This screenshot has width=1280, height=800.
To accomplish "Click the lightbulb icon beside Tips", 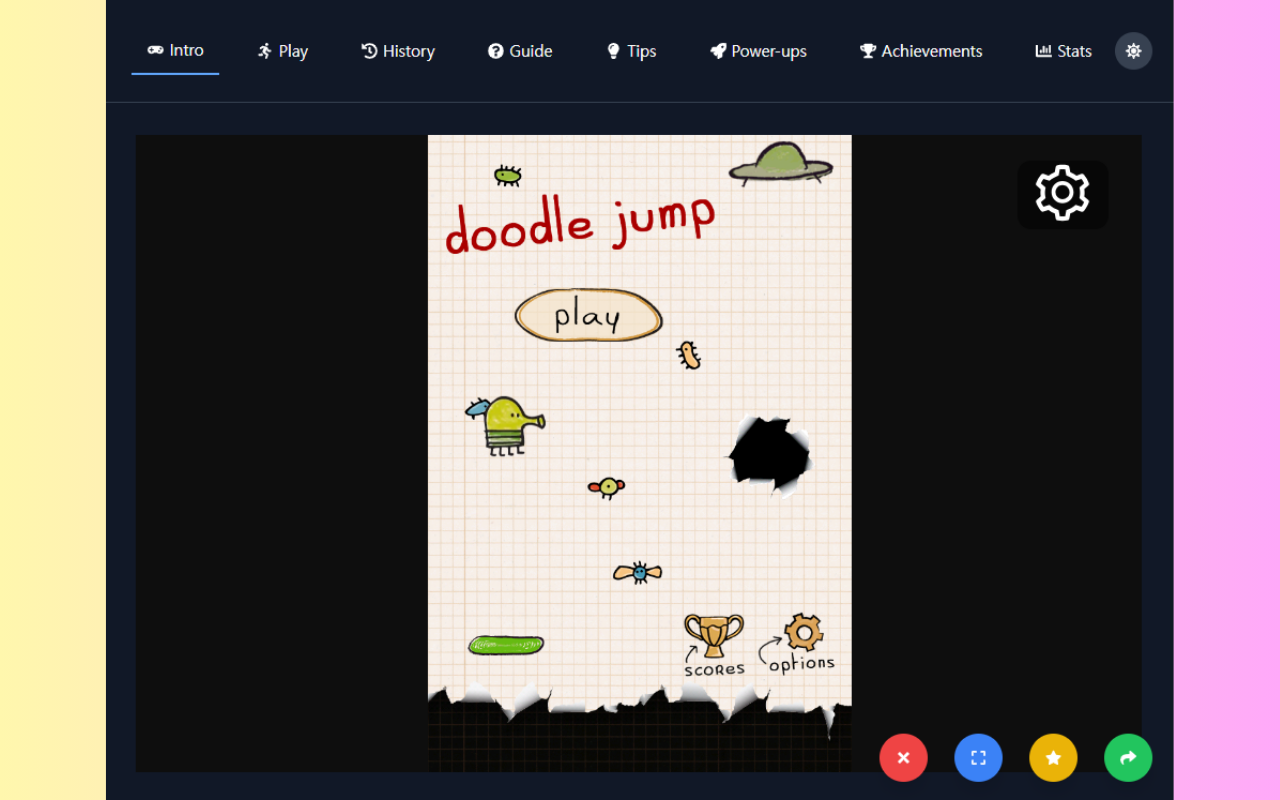I will pyautogui.click(x=611, y=50).
